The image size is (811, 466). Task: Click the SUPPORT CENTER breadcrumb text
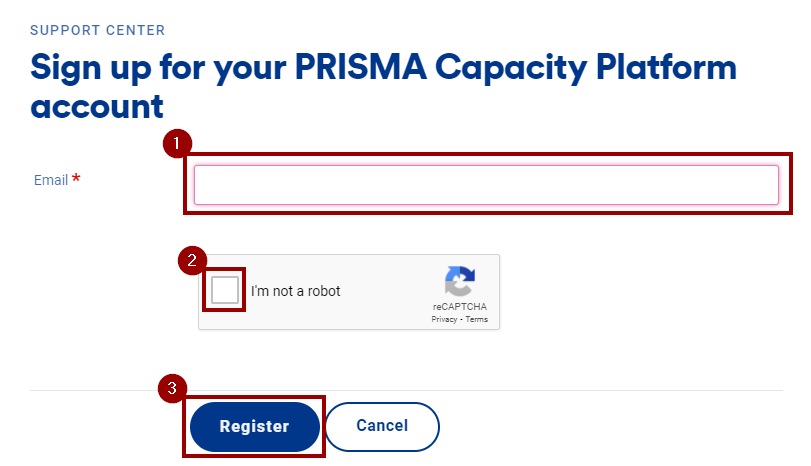tap(98, 30)
